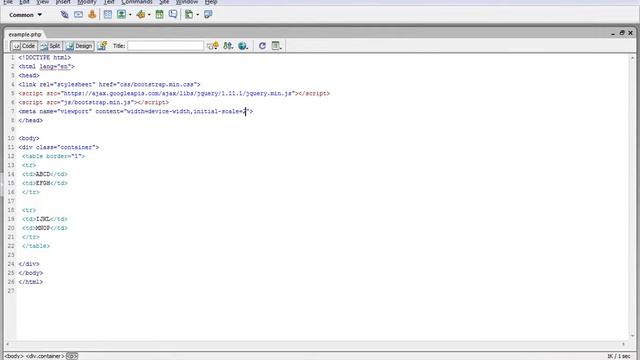The image size is (640, 360).
Task: Insert a Comment using the Common bar icon
Action: 173,15
